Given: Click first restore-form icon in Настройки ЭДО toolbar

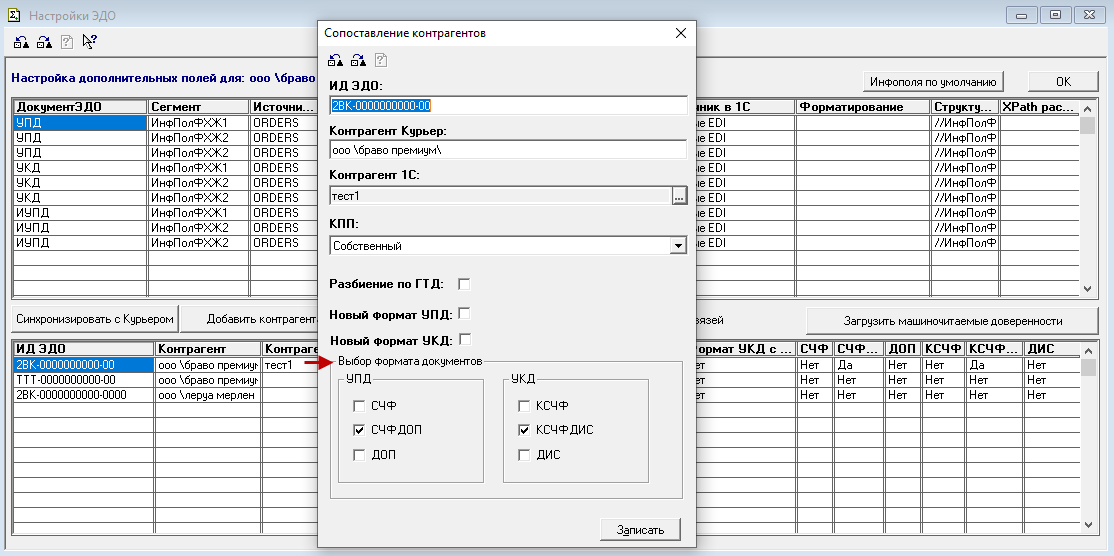Looking at the screenshot, I should pos(21,42).
